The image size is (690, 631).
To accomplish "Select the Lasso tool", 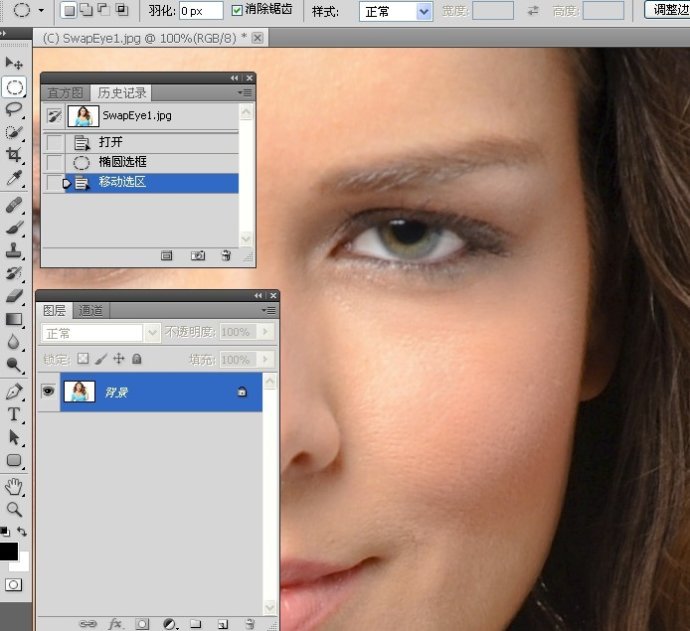I will [x=14, y=109].
